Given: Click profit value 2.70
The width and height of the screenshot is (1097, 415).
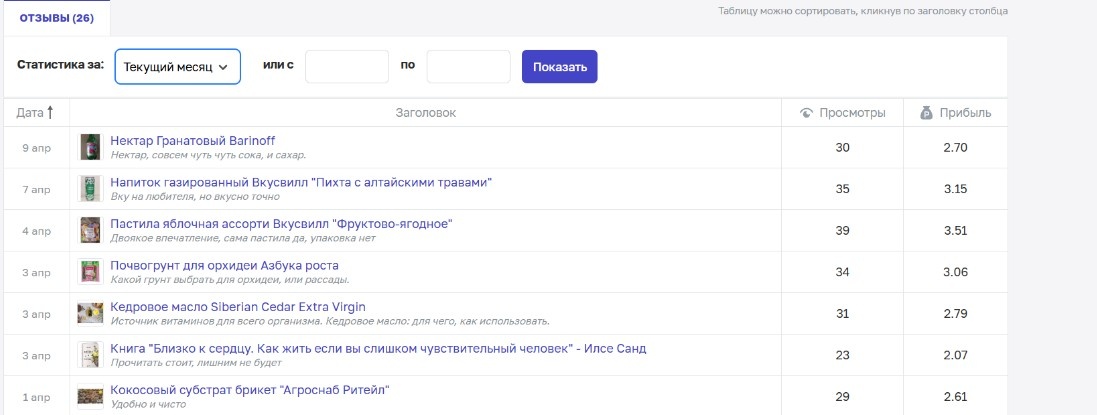Looking at the screenshot, I should (x=956, y=148).
